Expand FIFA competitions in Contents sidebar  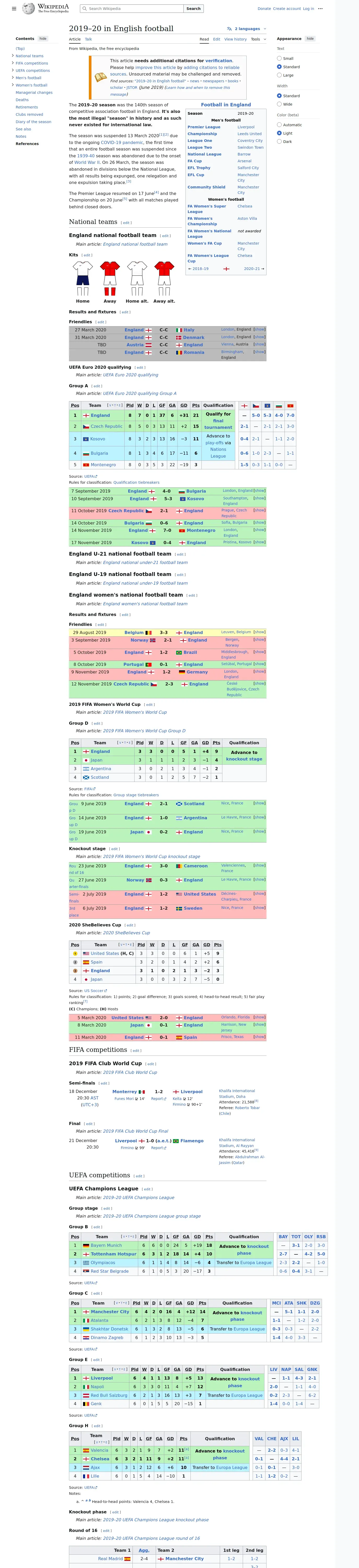pos(12,63)
